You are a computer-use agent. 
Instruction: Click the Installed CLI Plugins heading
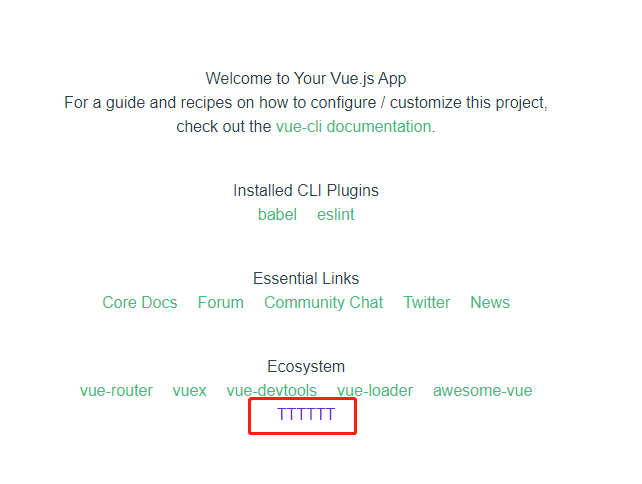306,191
